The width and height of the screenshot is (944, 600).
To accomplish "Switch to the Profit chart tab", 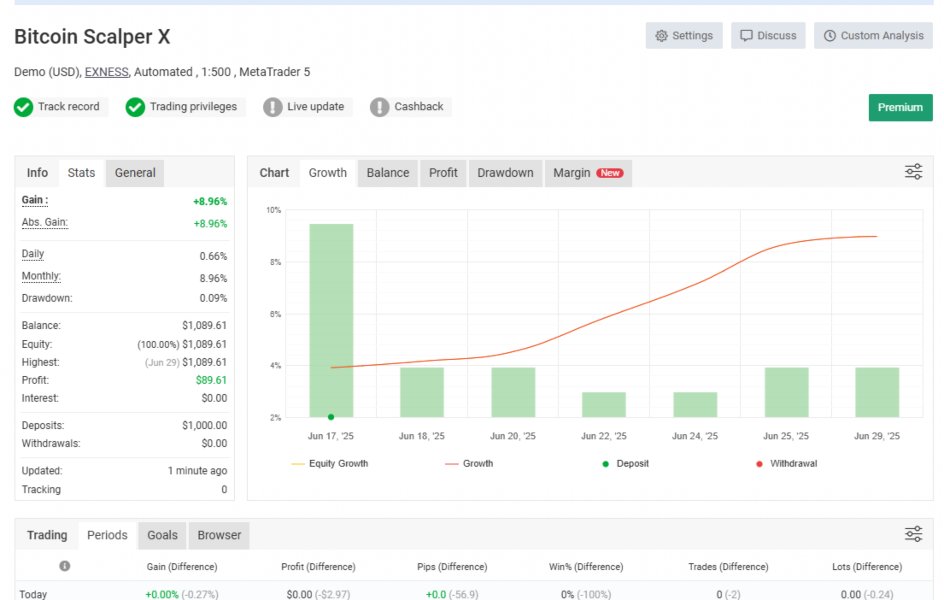I will 443,173.
